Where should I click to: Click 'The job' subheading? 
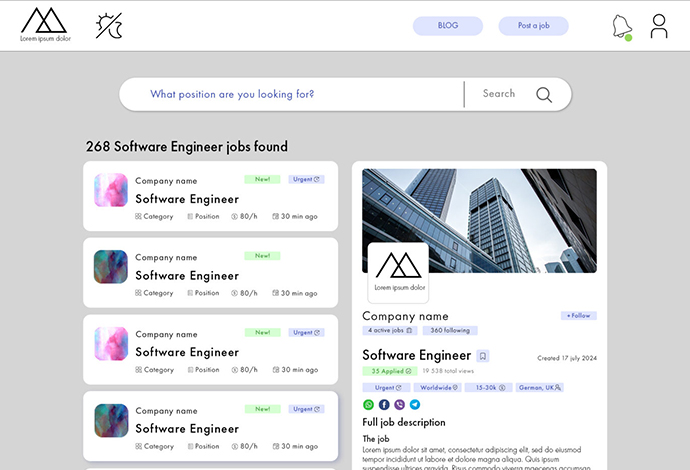(x=375, y=439)
